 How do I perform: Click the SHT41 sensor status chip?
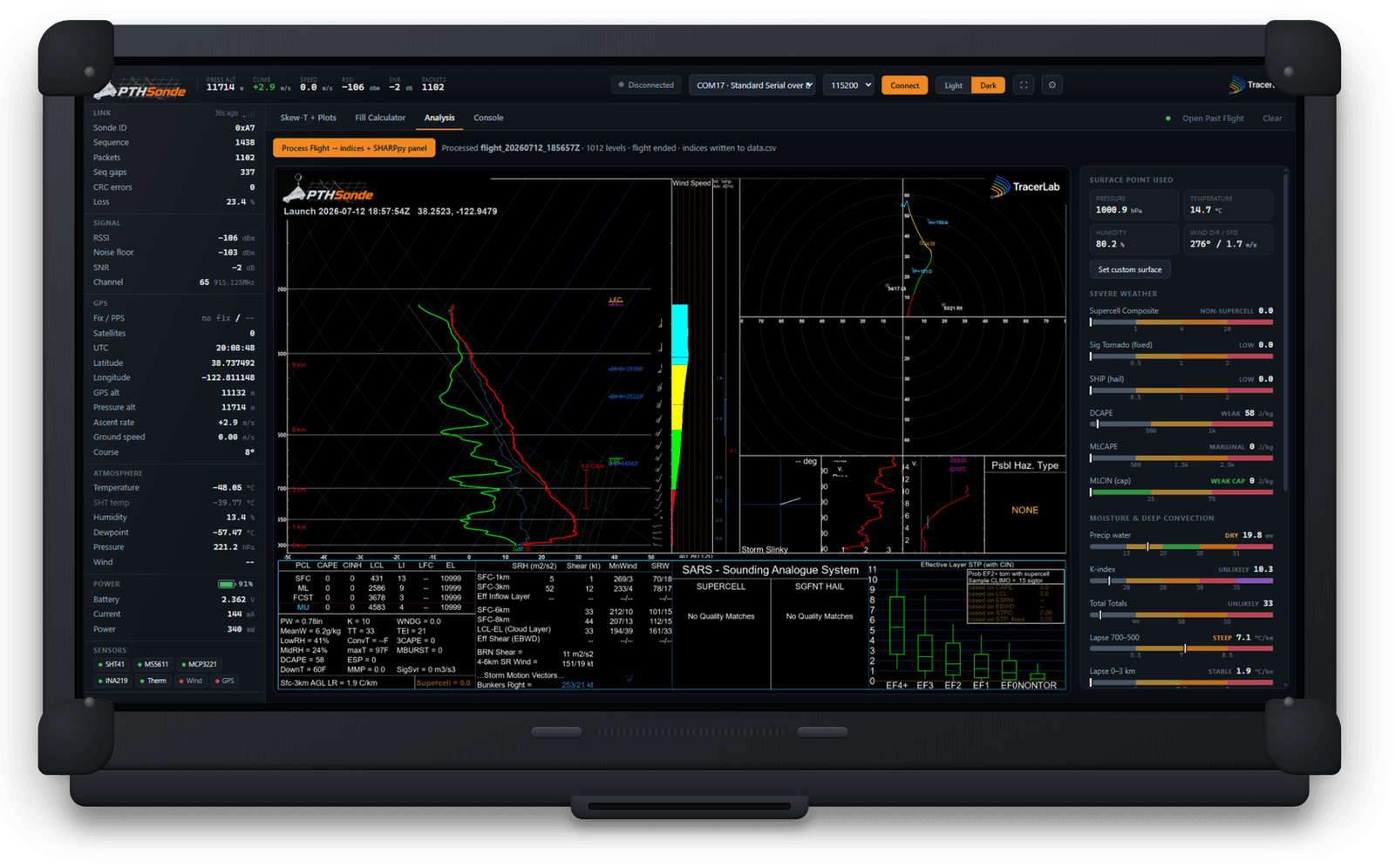click(111, 664)
